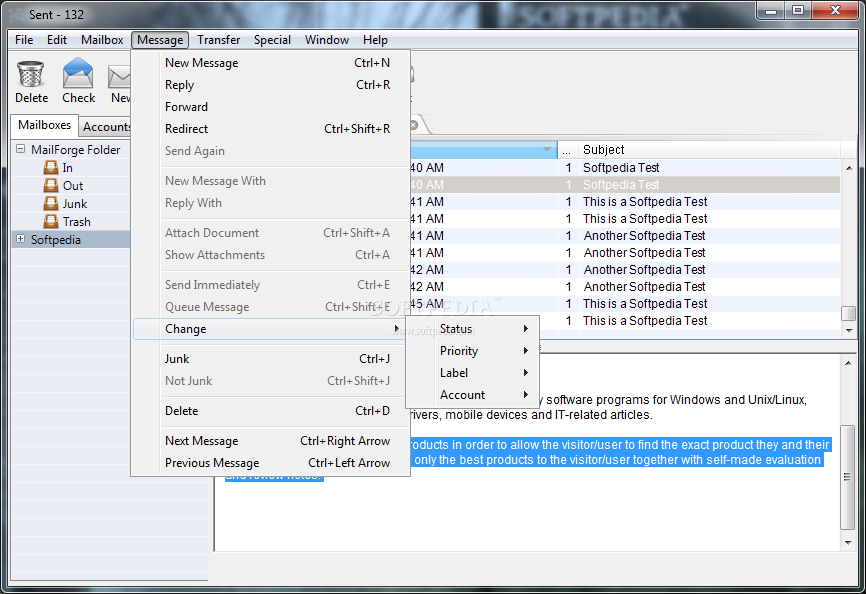The width and height of the screenshot is (866, 594).
Task: Click preview pane scroll up arrow
Action: (848, 363)
